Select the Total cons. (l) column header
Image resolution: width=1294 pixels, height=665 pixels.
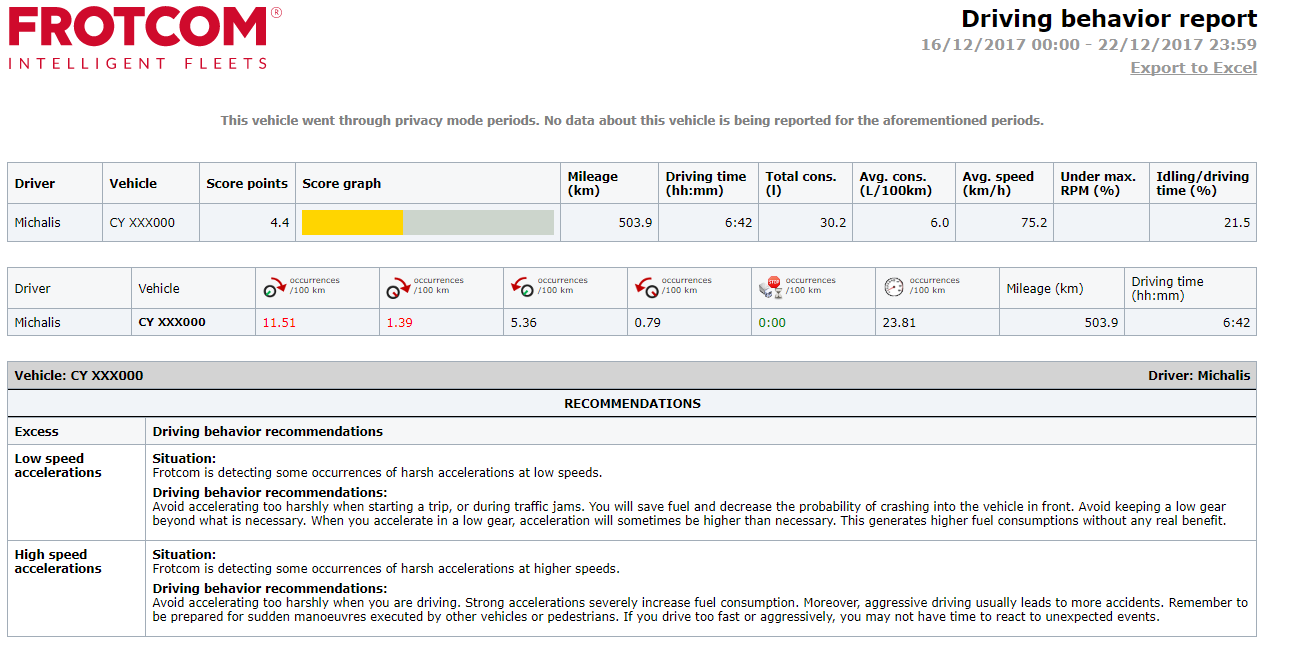click(x=800, y=183)
